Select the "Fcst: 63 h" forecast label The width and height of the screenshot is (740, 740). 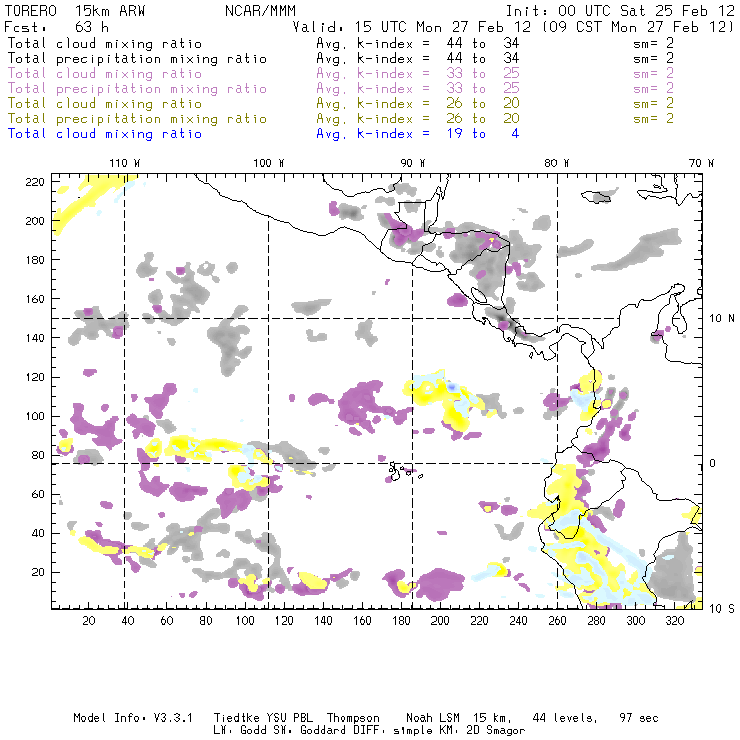[x=56, y=27]
